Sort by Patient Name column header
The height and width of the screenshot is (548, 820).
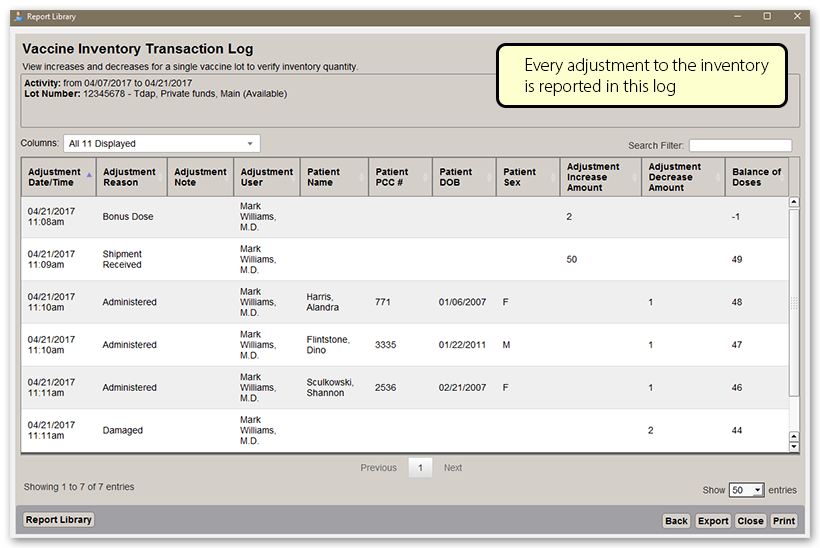point(334,177)
